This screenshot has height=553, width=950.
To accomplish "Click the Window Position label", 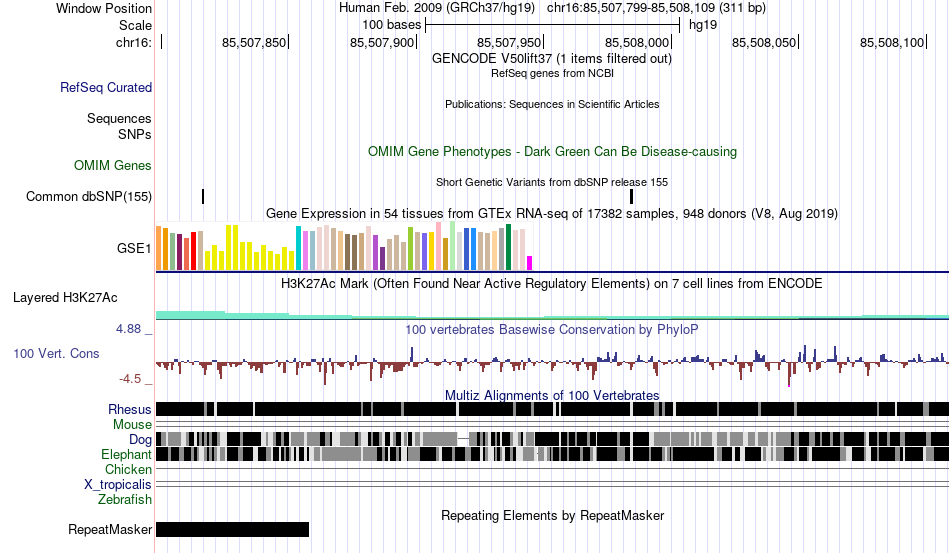I will click(x=104, y=8).
